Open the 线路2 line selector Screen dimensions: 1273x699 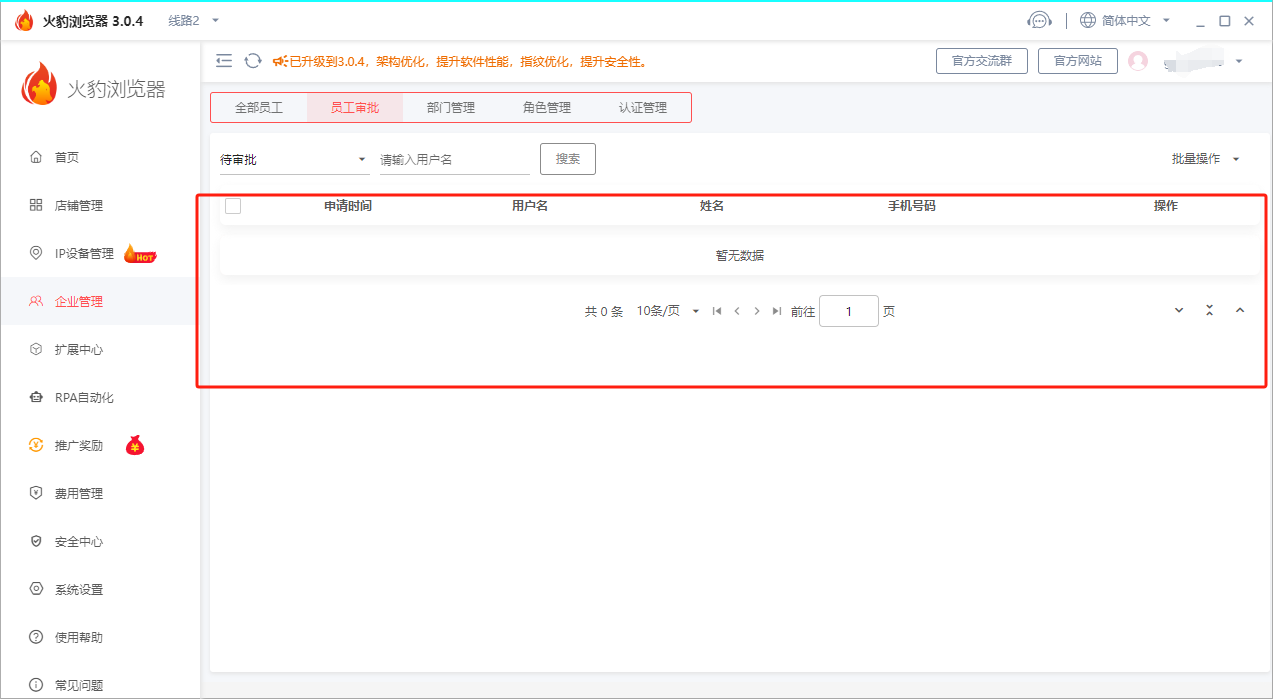[x=186, y=19]
